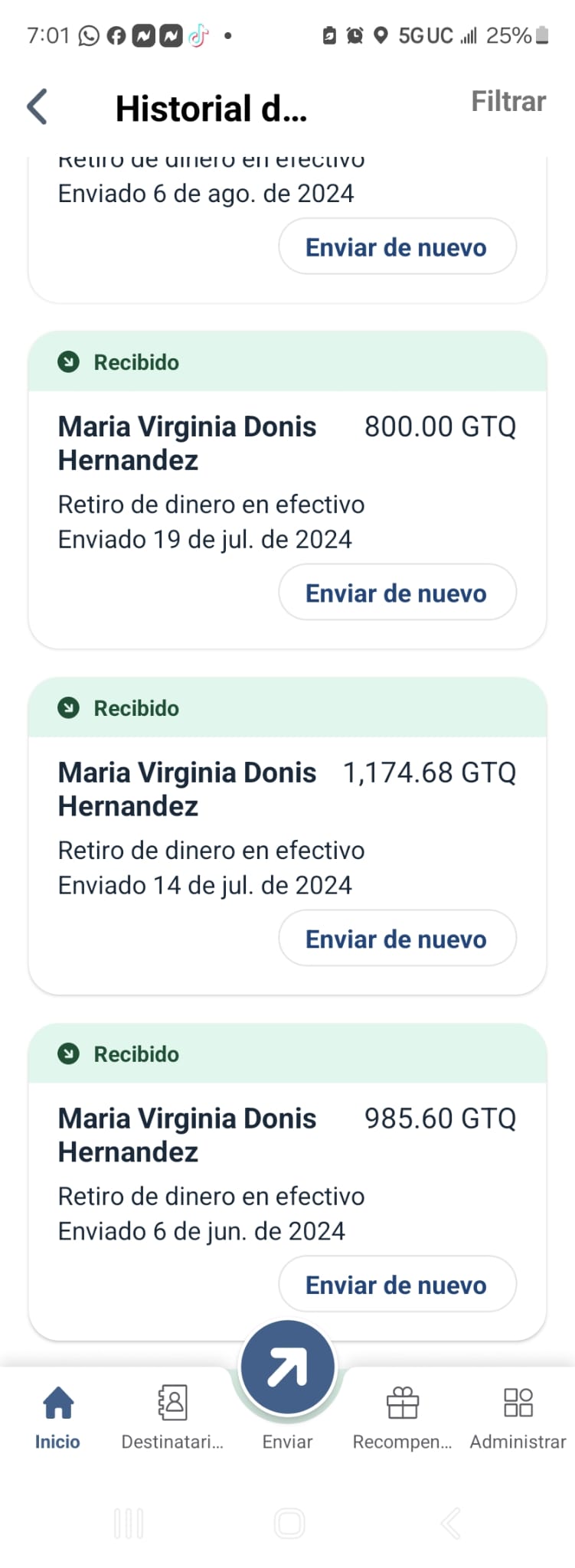Open the Recompensas gift icon
This screenshot has width=575, height=1568.
coord(402,1403)
